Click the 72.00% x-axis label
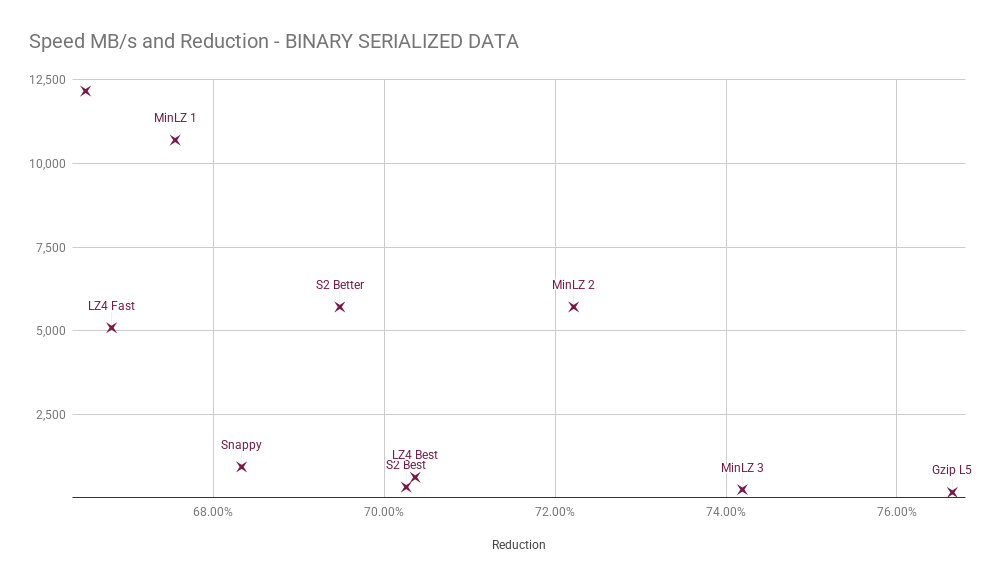Screen dimensions: 995x581 pyautogui.click(x=555, y=512)
